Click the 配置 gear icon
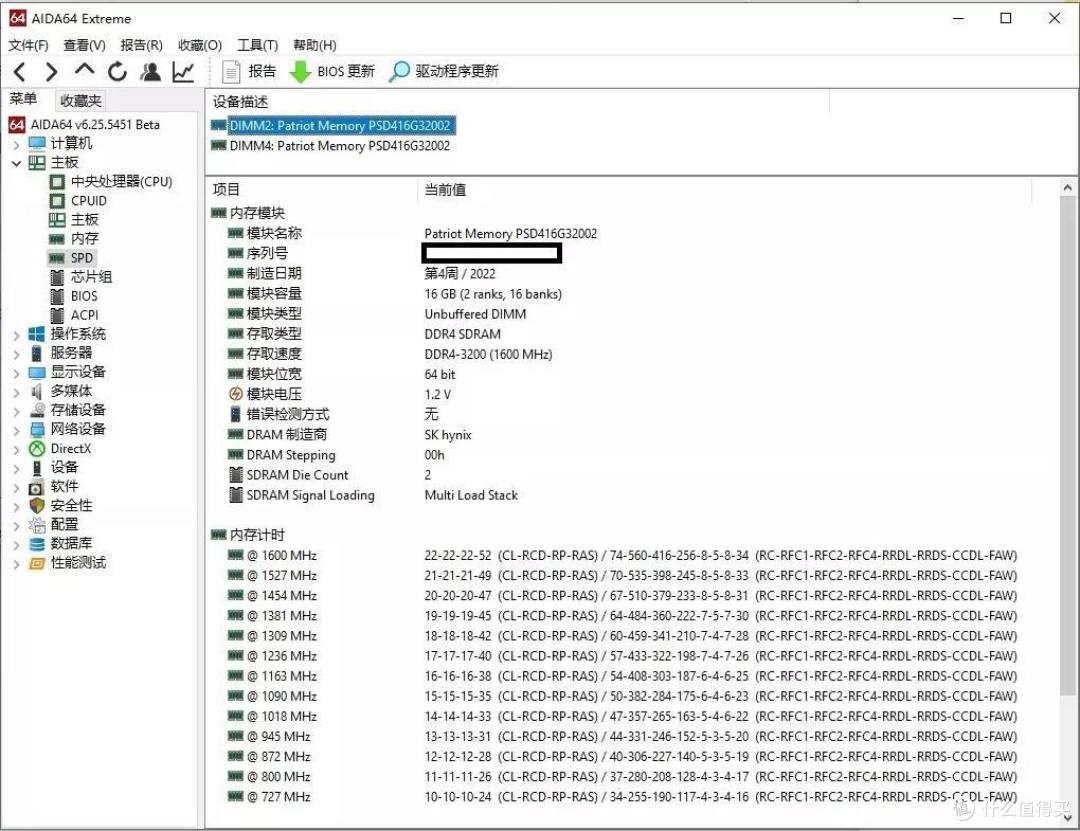This screenshot has height=831, width=1080. coord(37,525)
